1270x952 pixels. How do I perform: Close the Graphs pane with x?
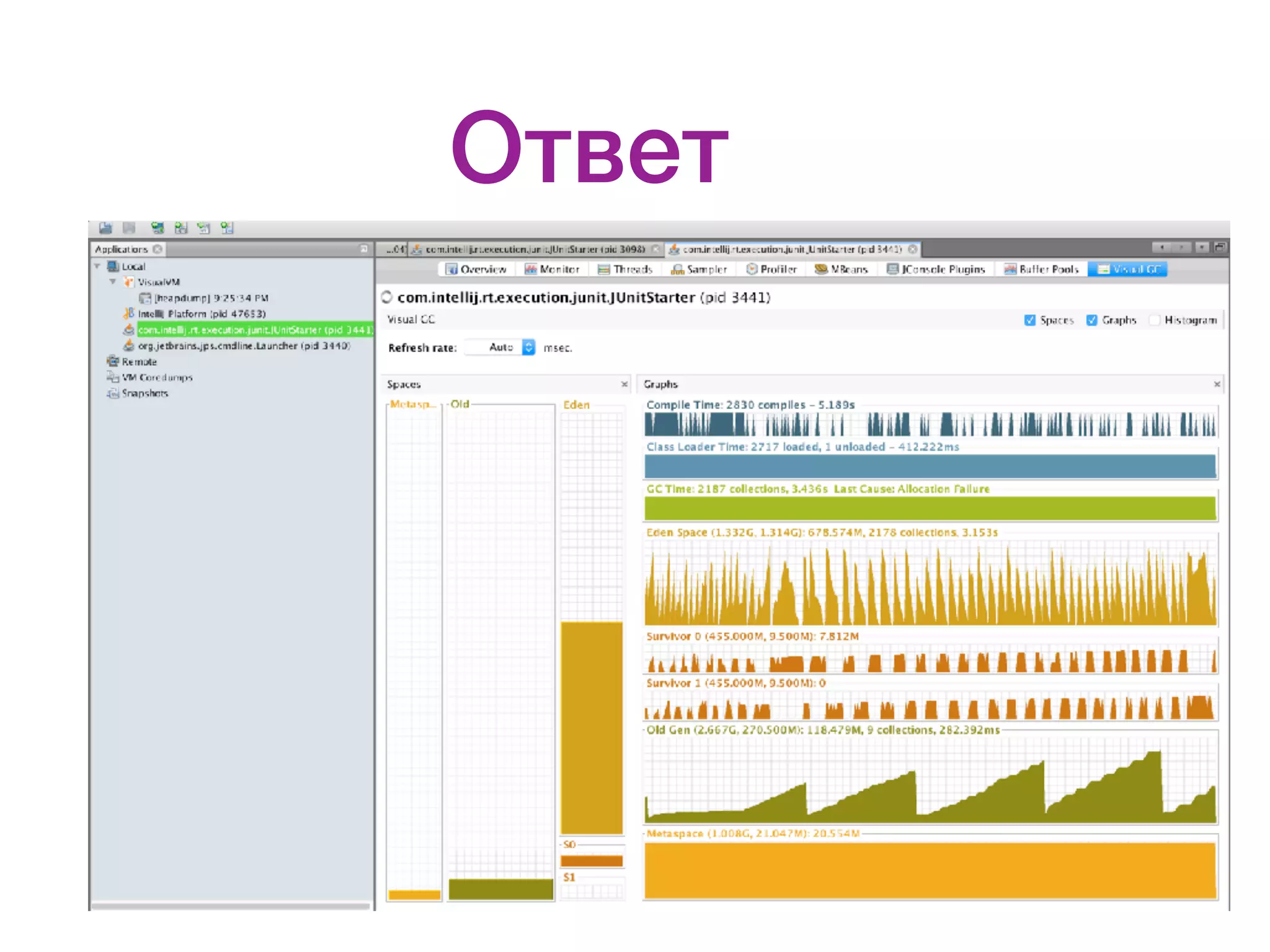pos(1217,384)
